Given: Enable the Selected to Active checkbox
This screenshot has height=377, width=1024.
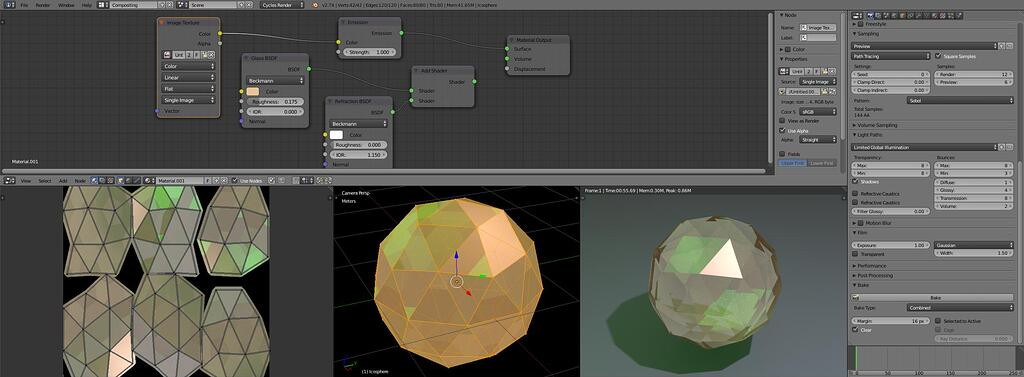Looking at the screenshot, I should click(938, 321).
